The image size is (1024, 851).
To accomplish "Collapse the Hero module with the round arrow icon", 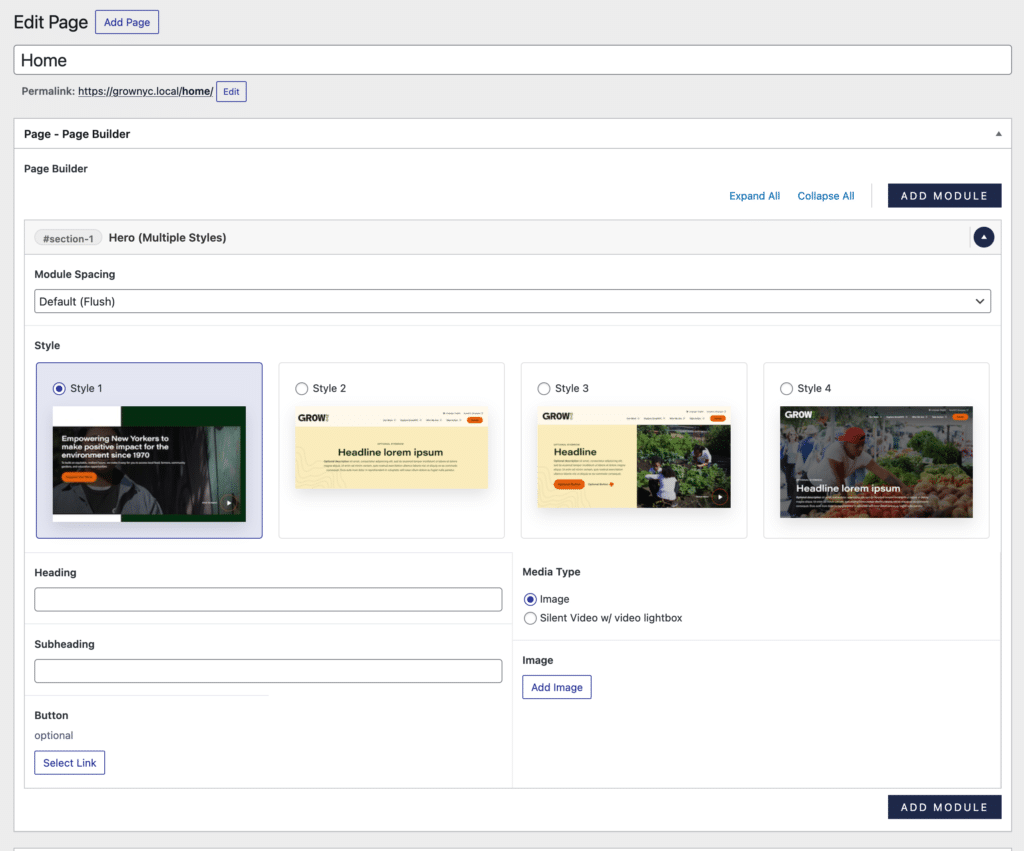I will pos(984,237).
